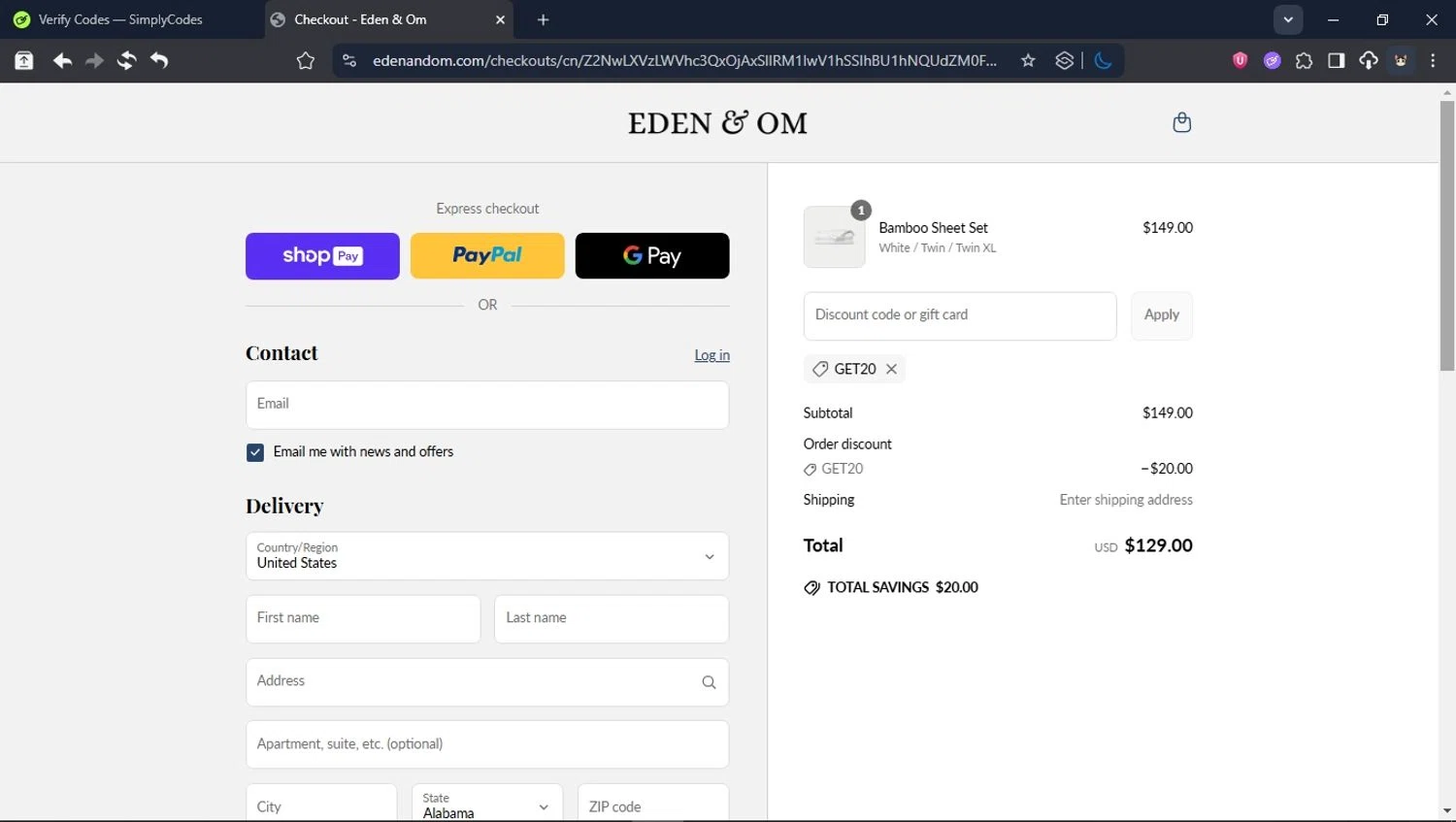Image resolution: width=1456 pixels, height=822 pixels.
Task: Open the shopping bag cart icon
Action: coord(1181,122)
